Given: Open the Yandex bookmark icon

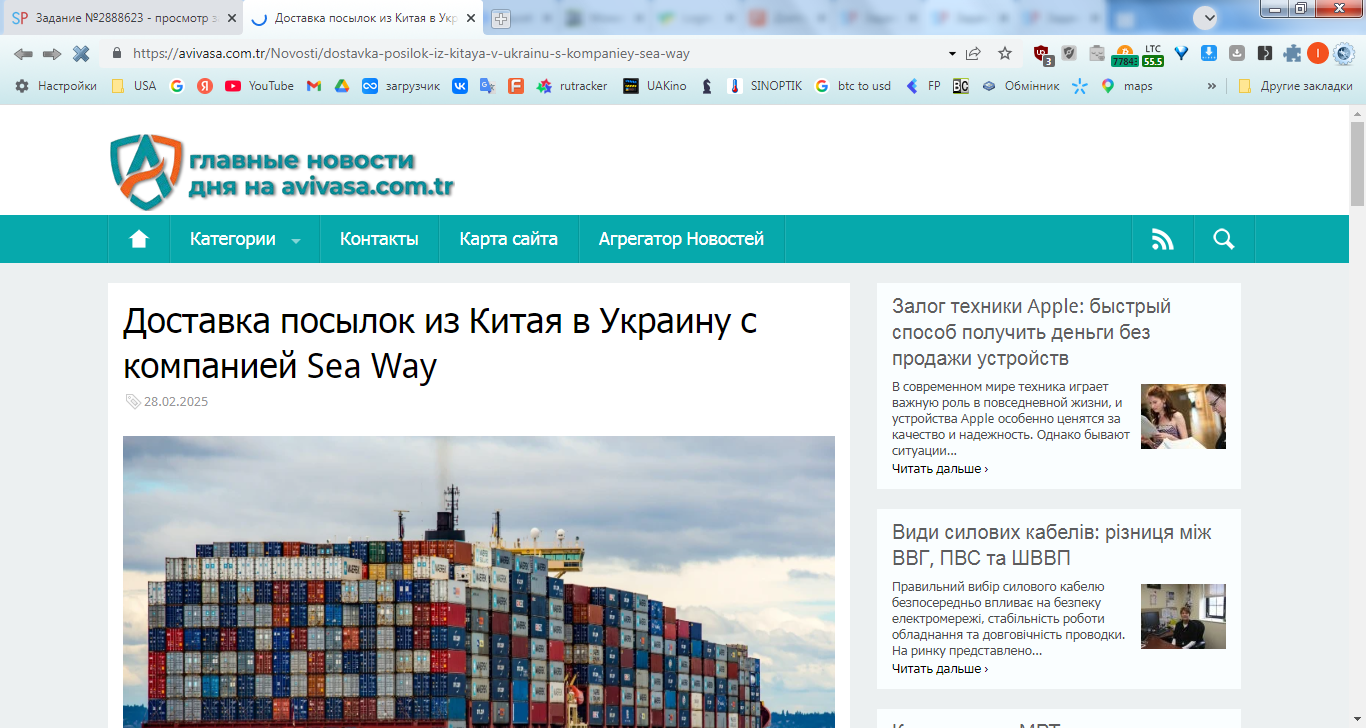Looking at the screenshot, I should click(x=205, y=86).
